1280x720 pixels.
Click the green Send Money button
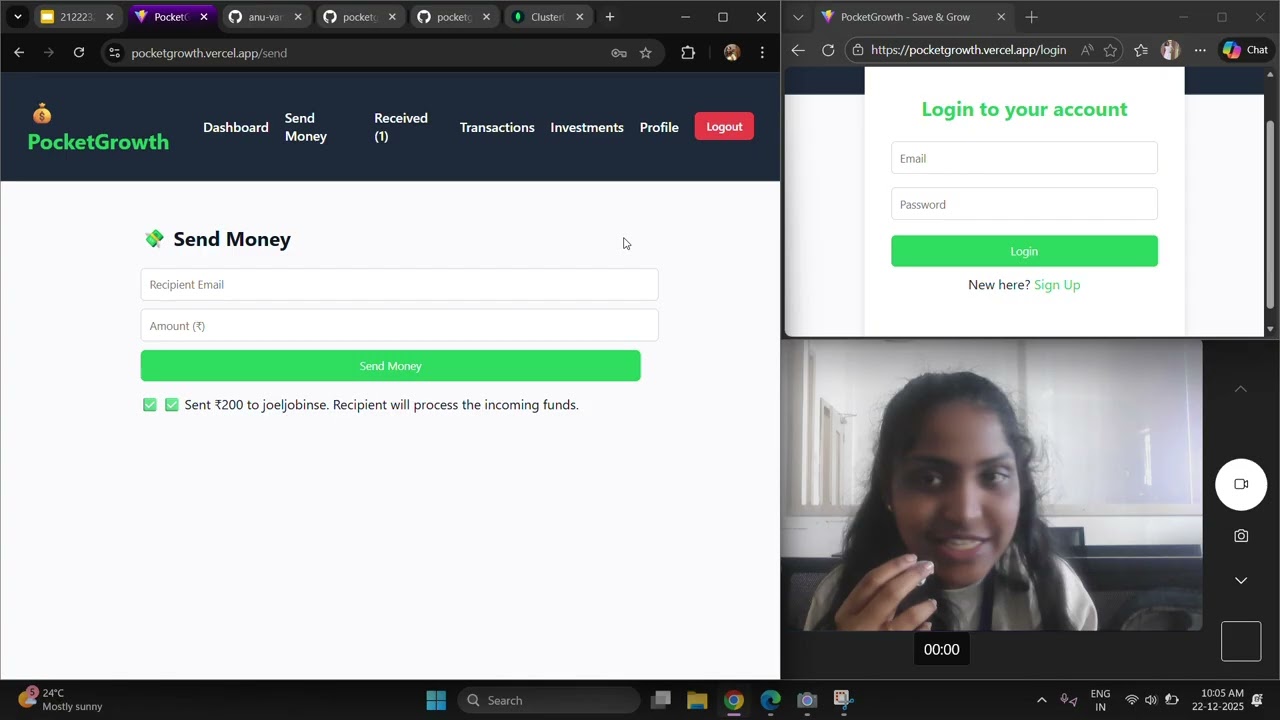click(390, 366)
